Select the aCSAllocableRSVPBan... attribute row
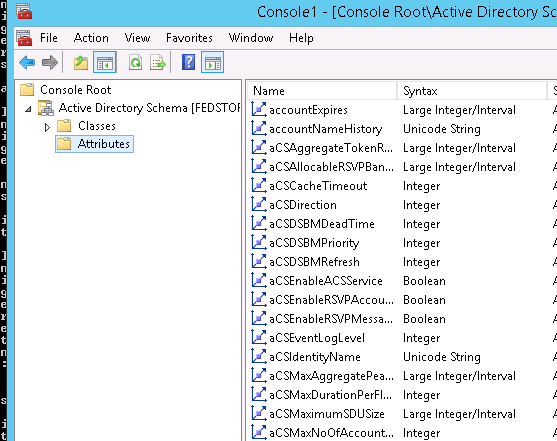 coord(331,167)
